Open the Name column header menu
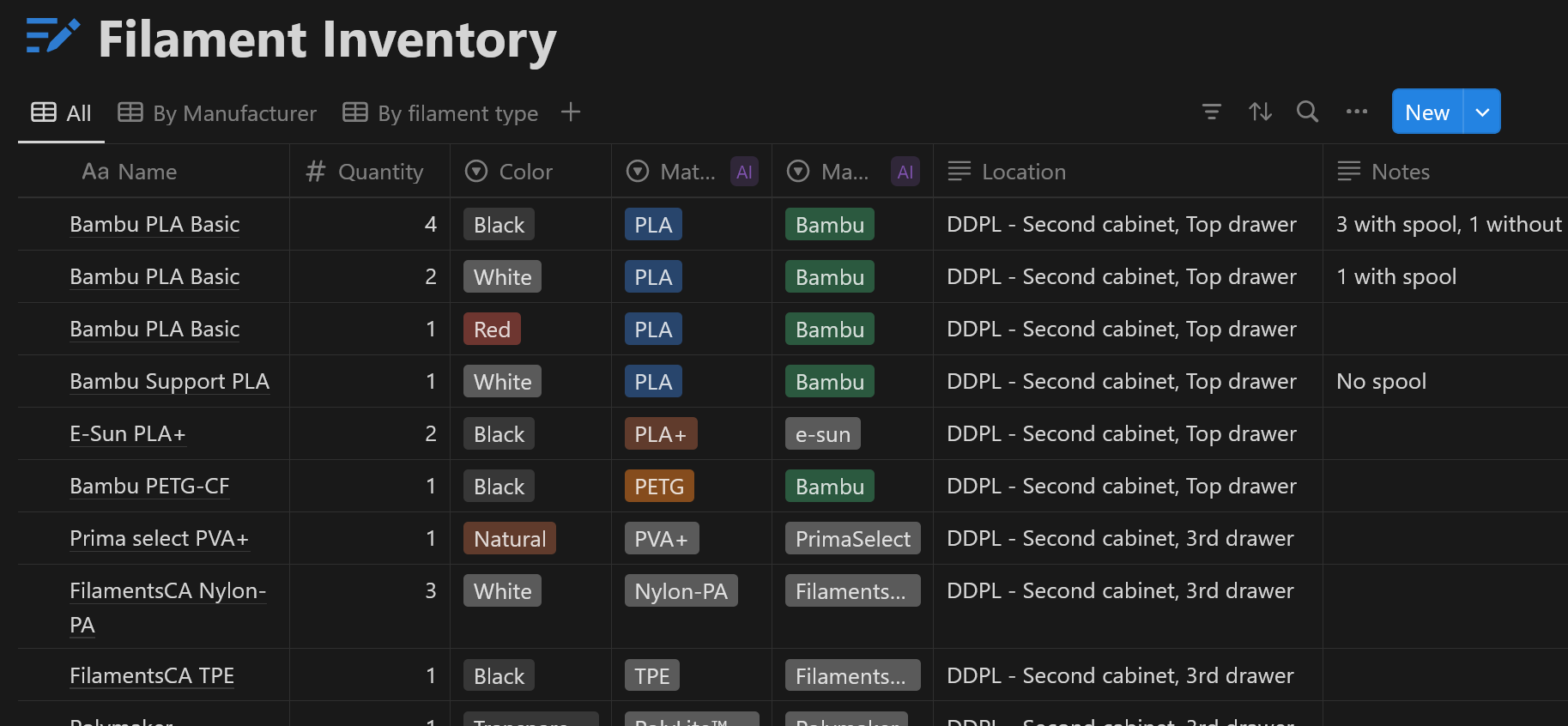1568x726 pixels. point(154,172)
